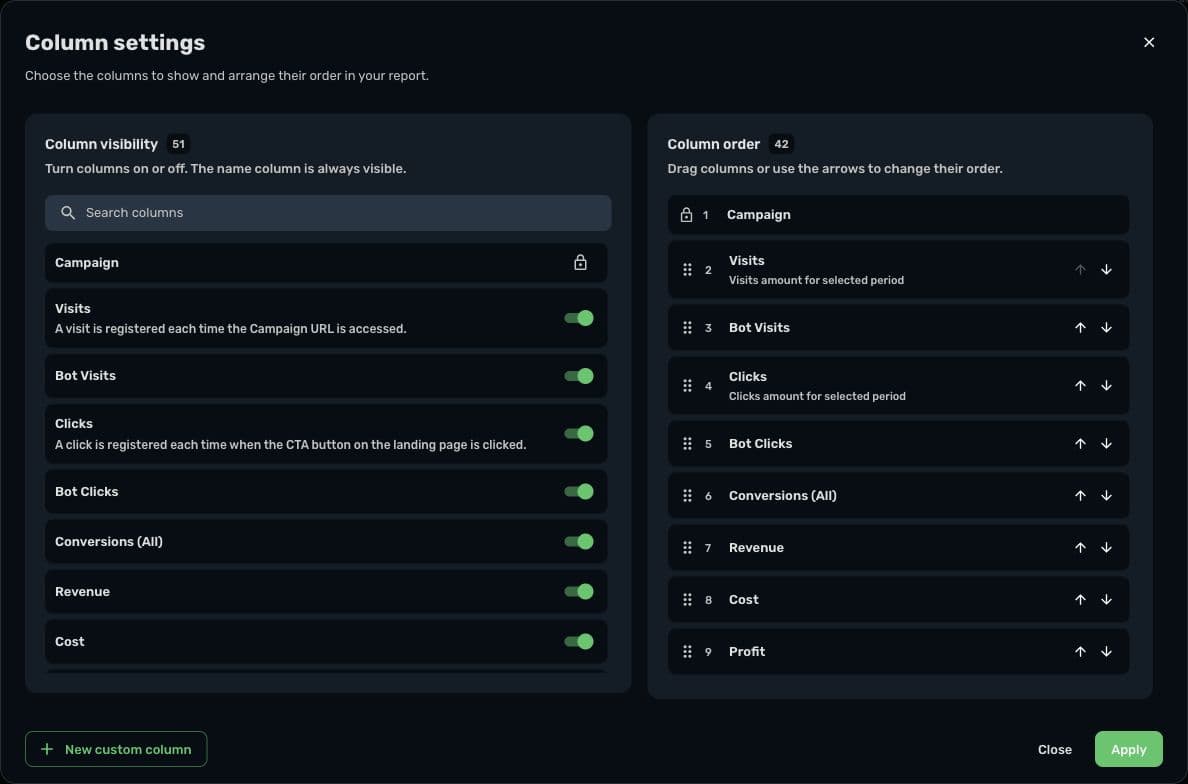Toggle Bot Clicks column visibility
This screenshot has height=784, width=1188.
[579, 492]
